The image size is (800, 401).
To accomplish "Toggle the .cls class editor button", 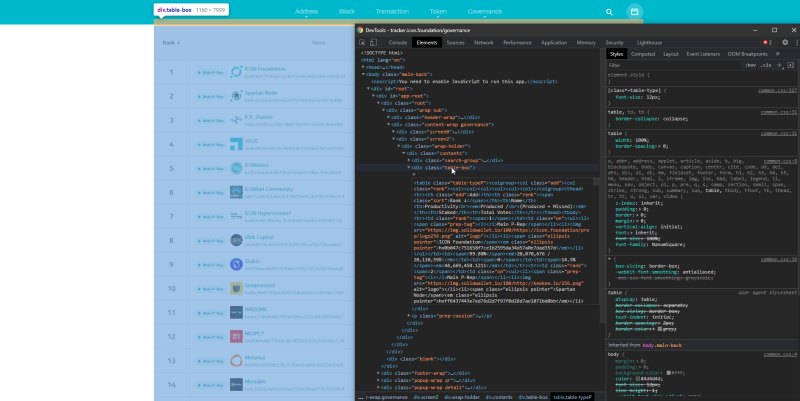I will [x=766, y=65].
